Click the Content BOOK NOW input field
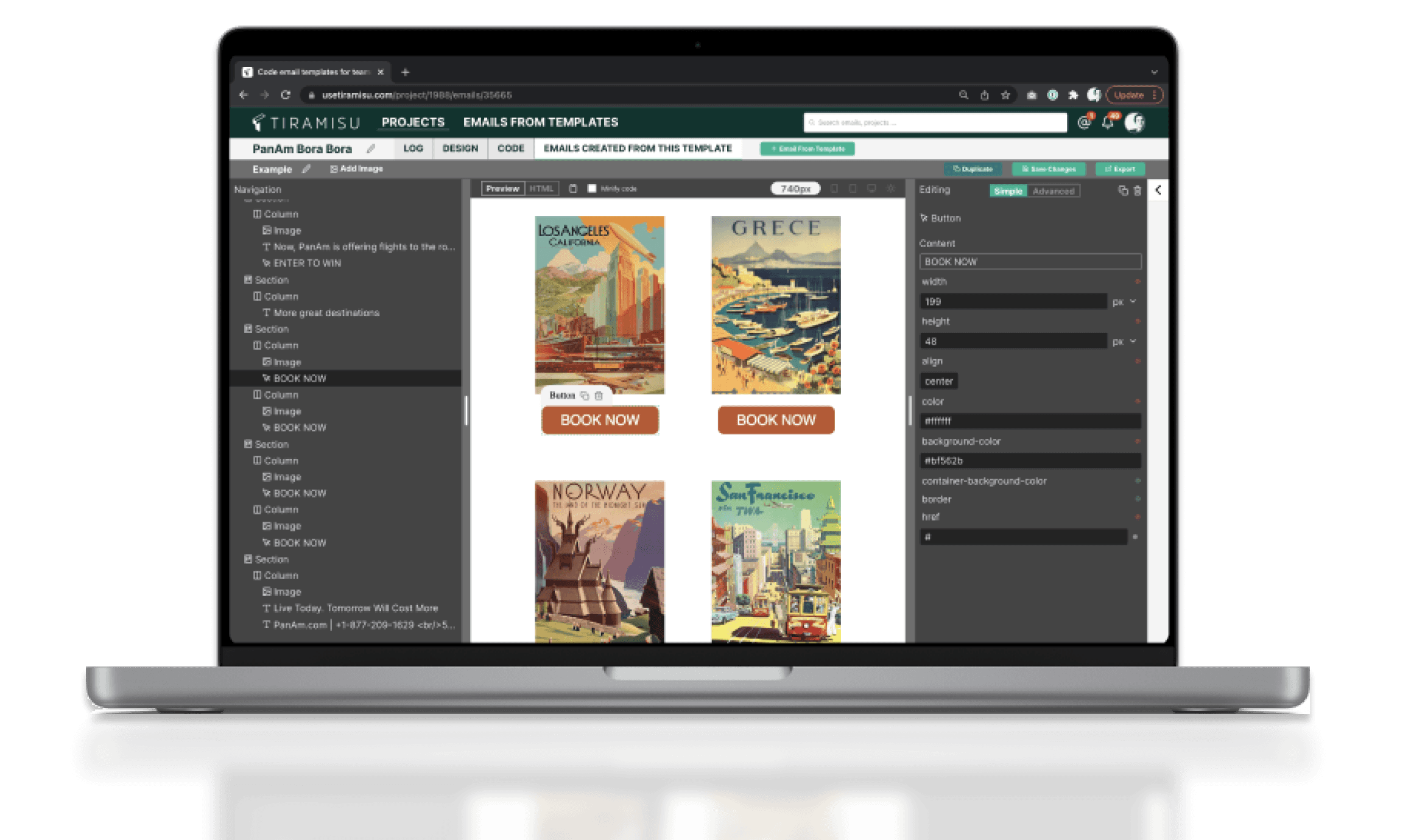 tap(1030, 262)
